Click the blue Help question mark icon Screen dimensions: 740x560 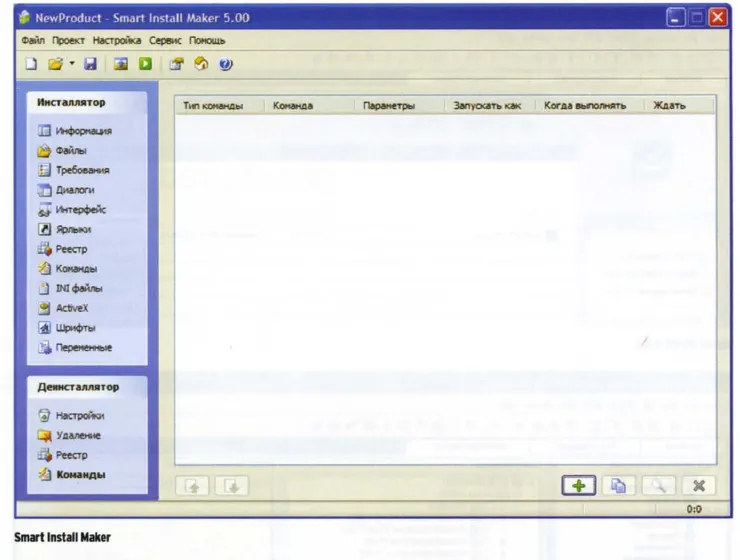(226, 64)
